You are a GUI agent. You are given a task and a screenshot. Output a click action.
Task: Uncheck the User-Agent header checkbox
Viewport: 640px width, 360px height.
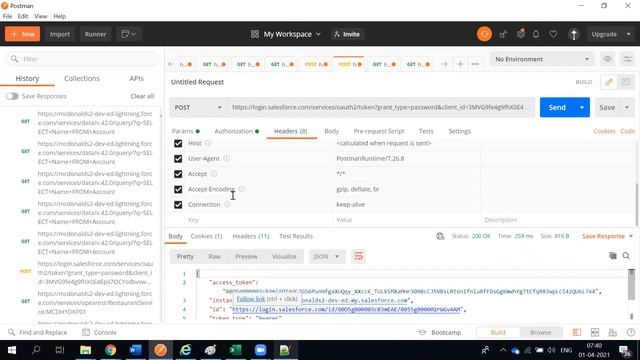178,158
